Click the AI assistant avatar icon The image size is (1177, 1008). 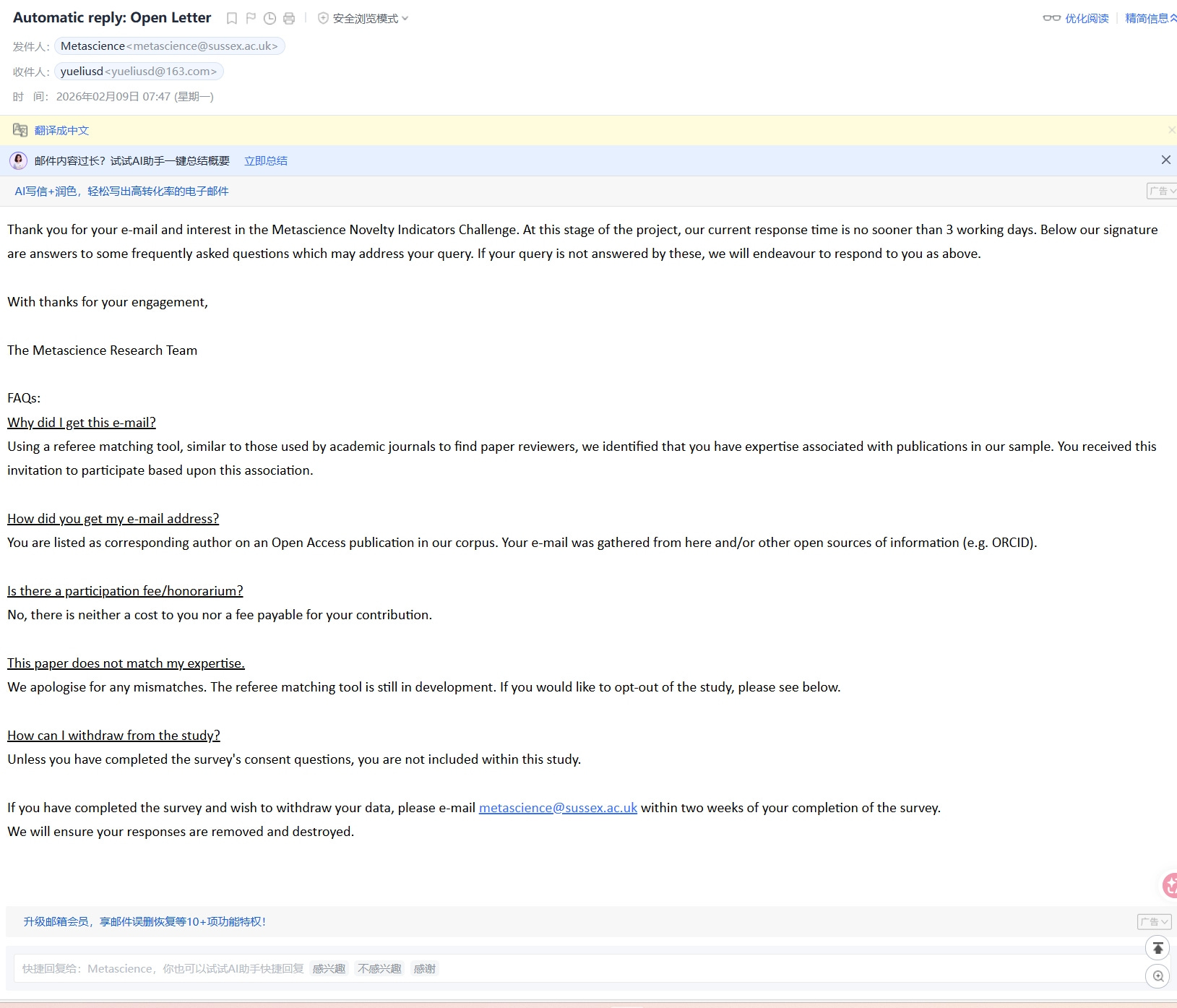point(18,160)
